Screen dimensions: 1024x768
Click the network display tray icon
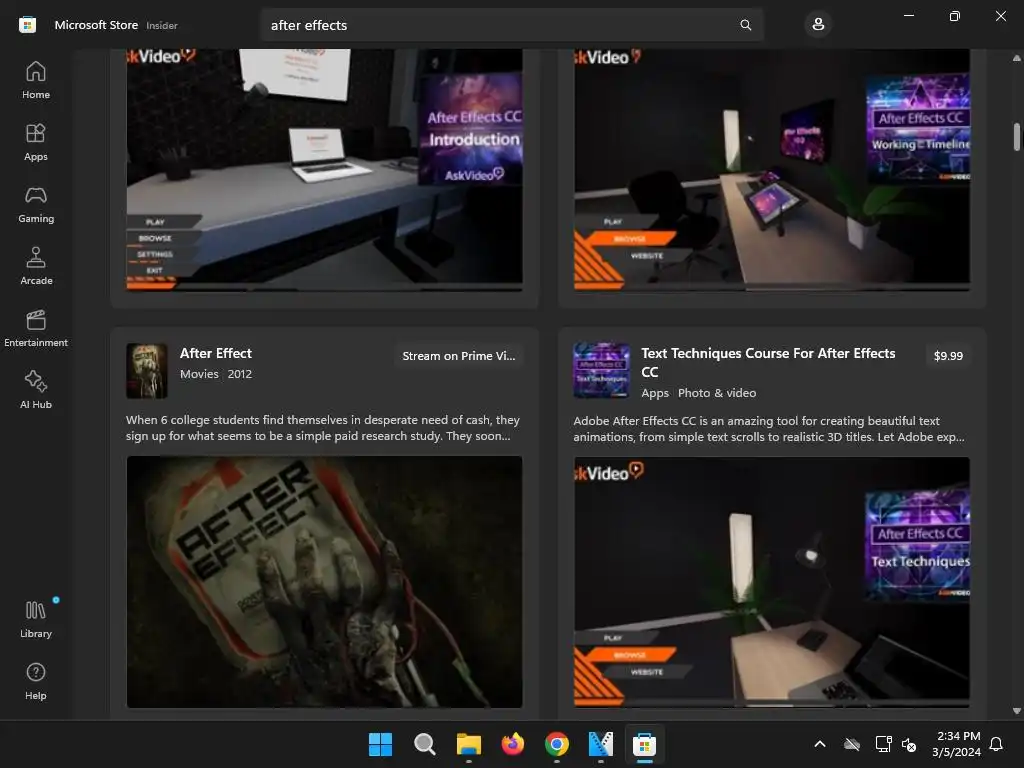[x=883, y=744]
